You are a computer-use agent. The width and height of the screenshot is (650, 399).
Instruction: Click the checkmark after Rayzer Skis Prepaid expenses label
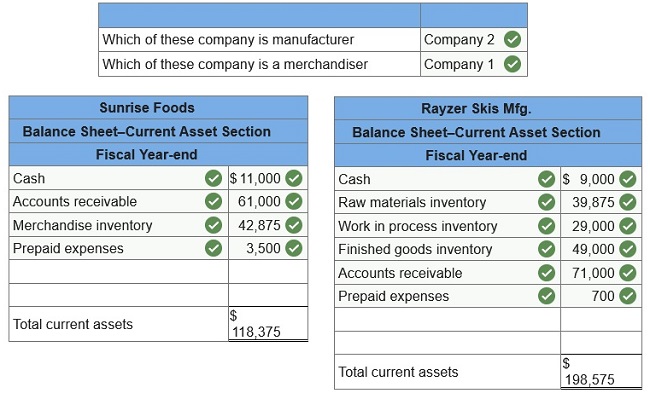[x=546, y=296]
